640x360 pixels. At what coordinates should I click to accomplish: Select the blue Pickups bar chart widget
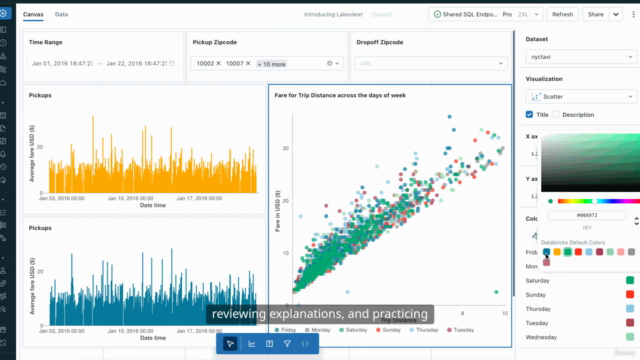click(x=144, y=282)
